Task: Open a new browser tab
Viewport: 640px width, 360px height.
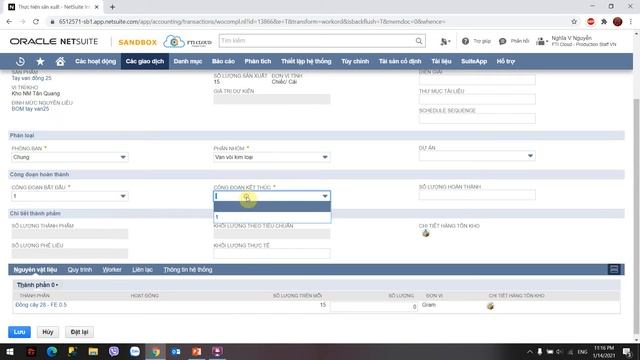Action: tap(112, 7)
